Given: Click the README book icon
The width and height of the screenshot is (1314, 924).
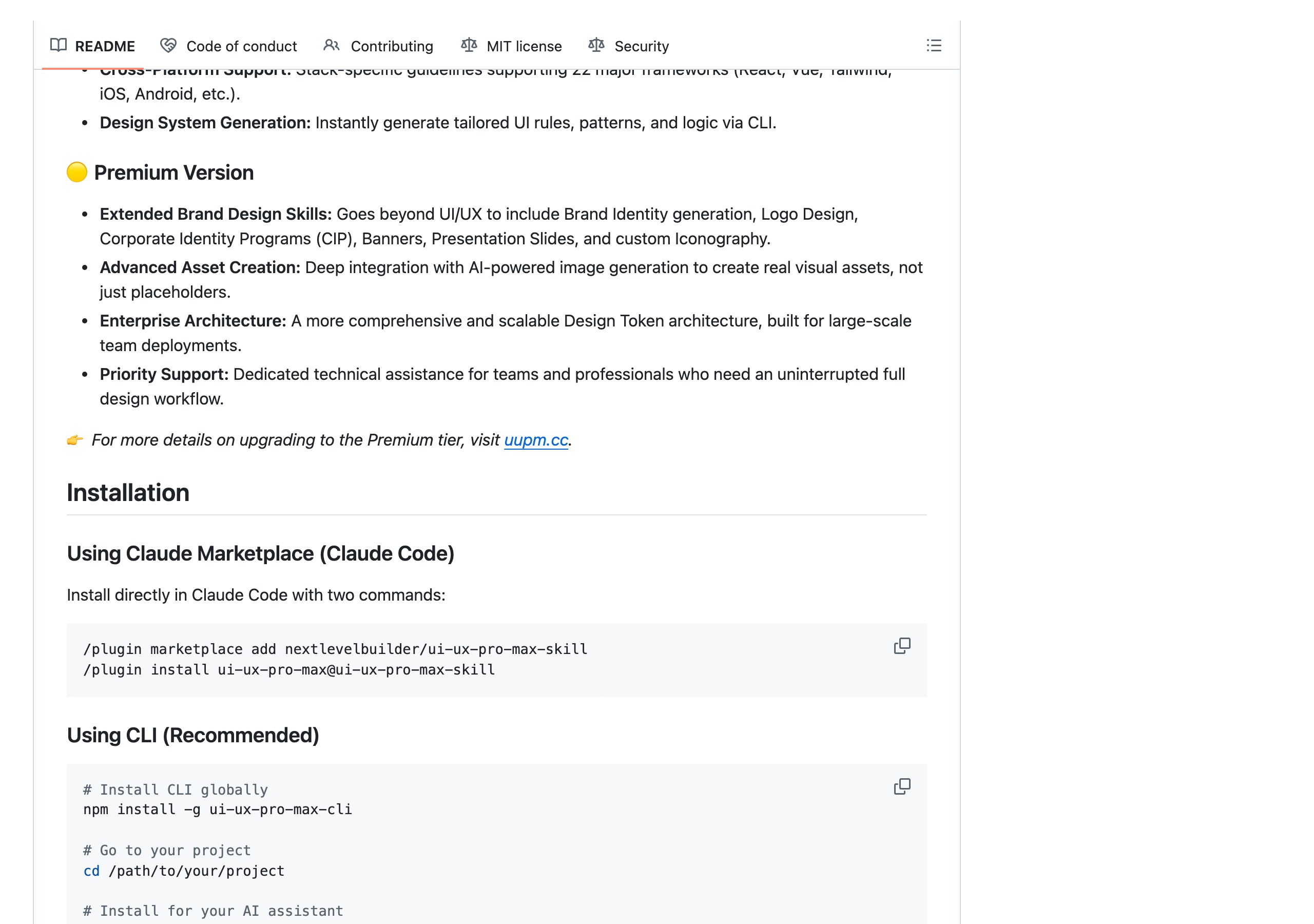Looking at the screenshot, I should pyautogui.click(x=59, y=45).
